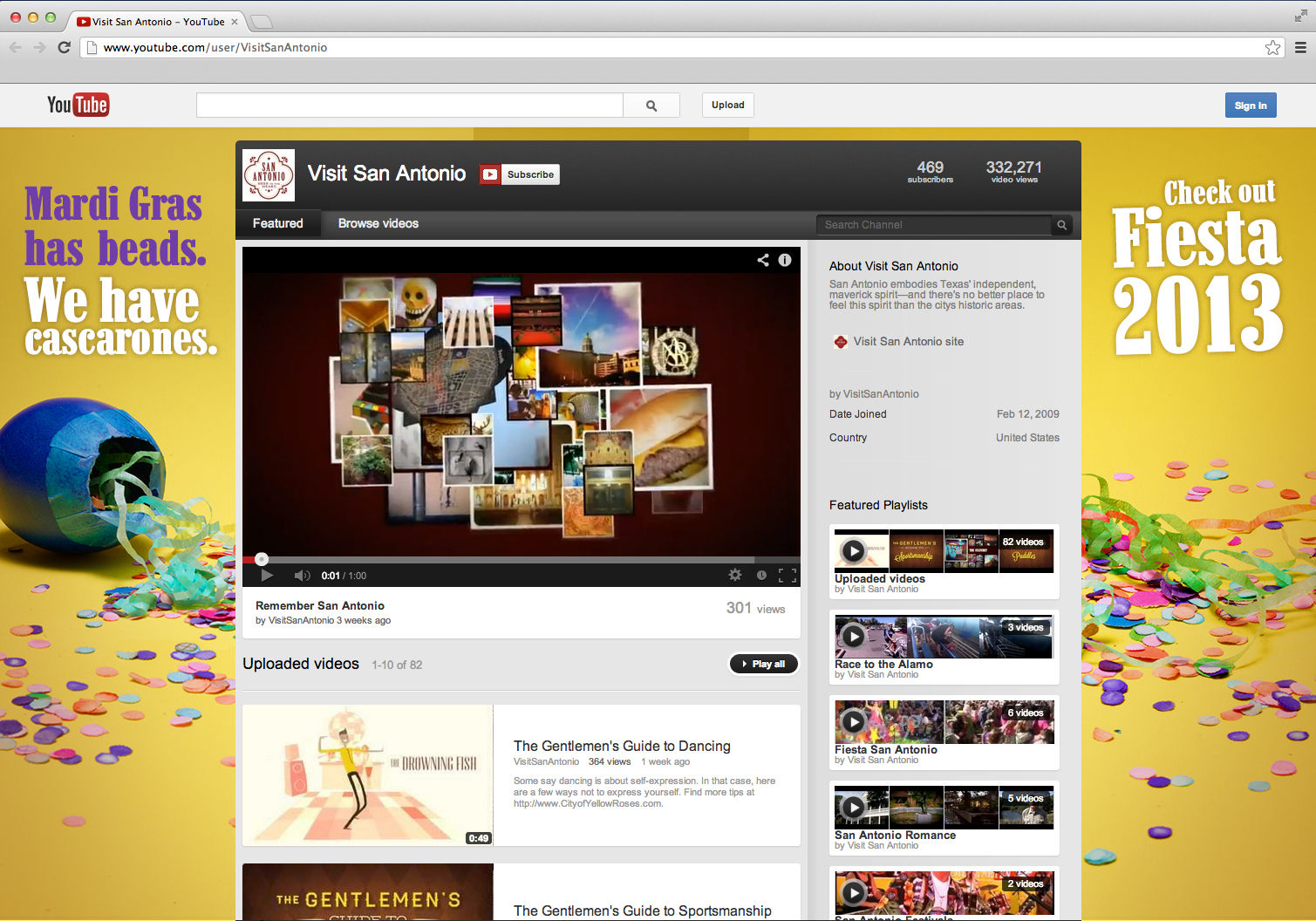Go back in browser history

pos(15,47)
